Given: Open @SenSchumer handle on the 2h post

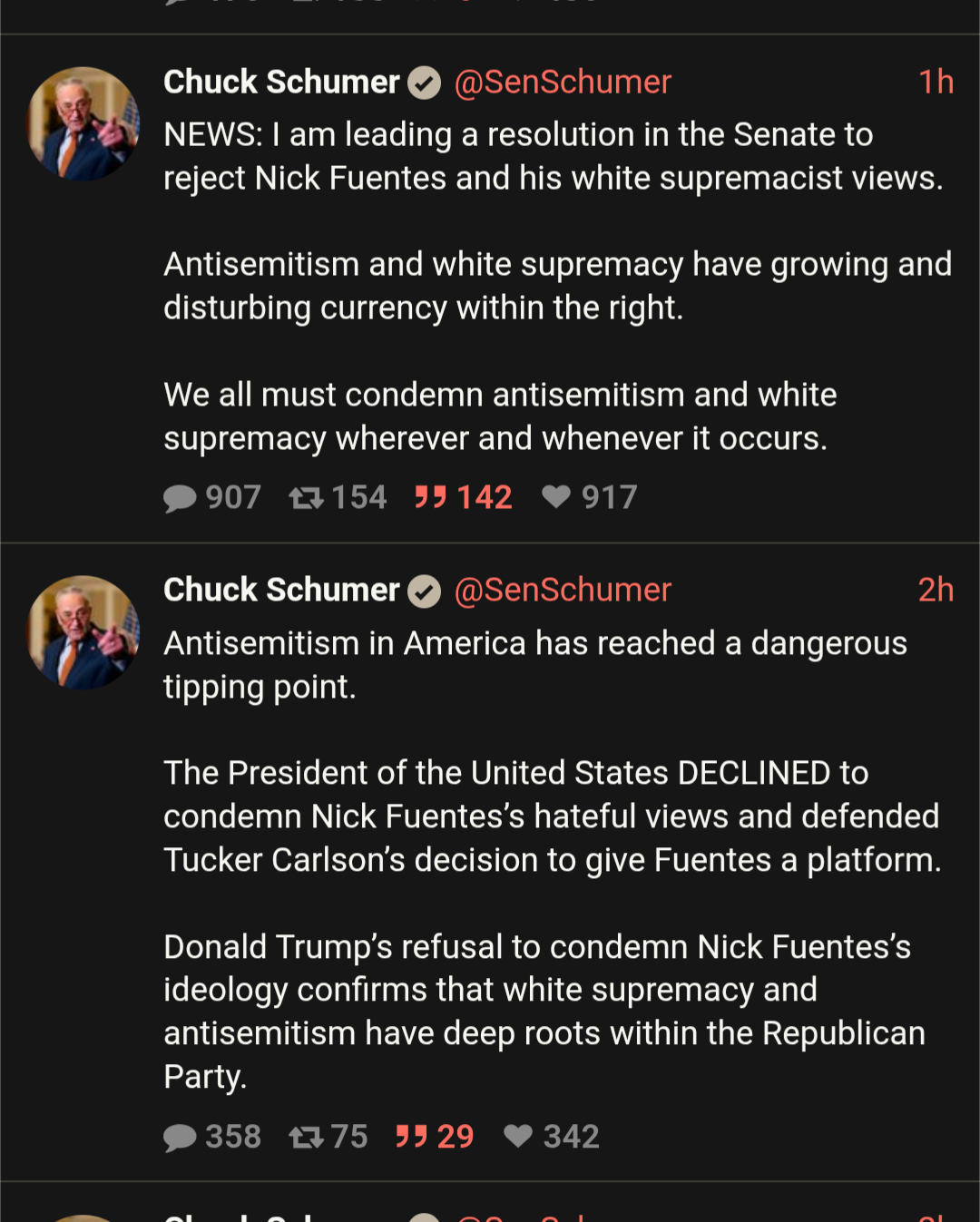Looking at the screenshot, I should [563, 591].
